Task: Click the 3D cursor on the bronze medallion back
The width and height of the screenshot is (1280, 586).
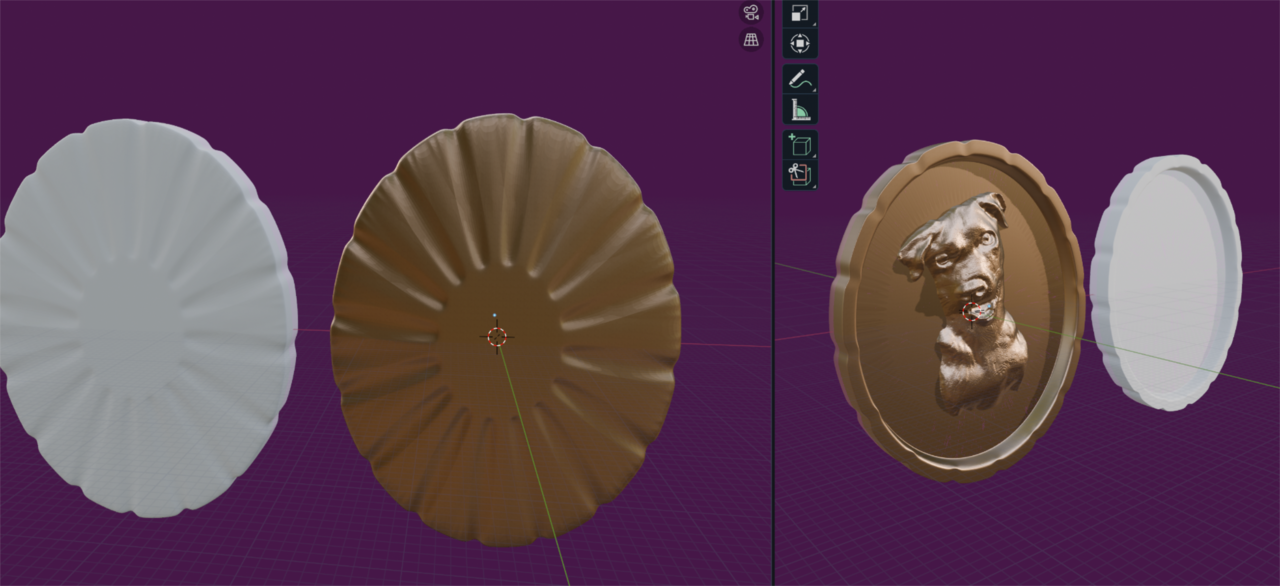Action: tap(497, 336)
